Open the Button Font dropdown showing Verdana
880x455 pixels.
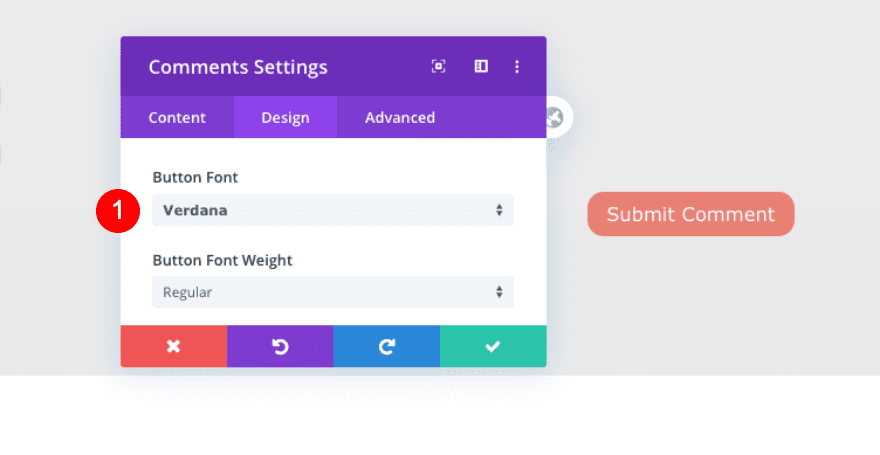tap(320, 210)
